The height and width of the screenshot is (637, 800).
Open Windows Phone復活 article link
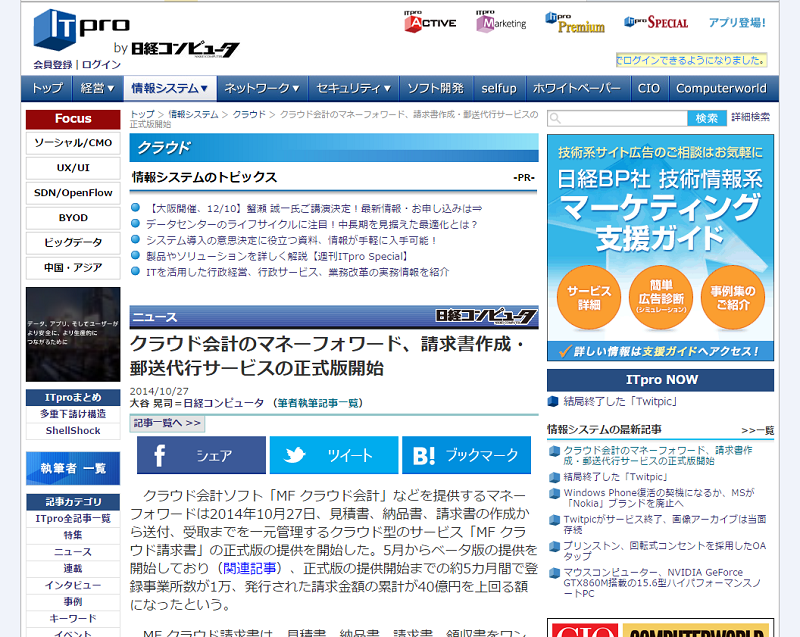tap(659, 498)
